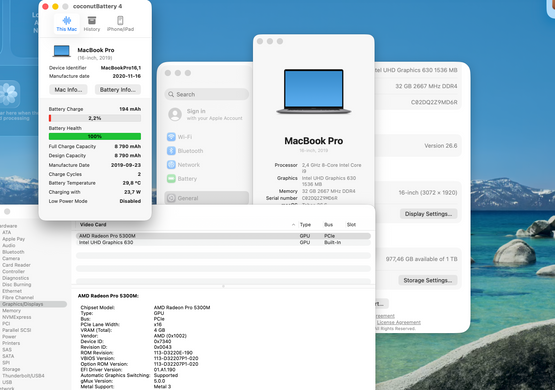Select Card Reader in System Information sidebar

coord(16,265)
